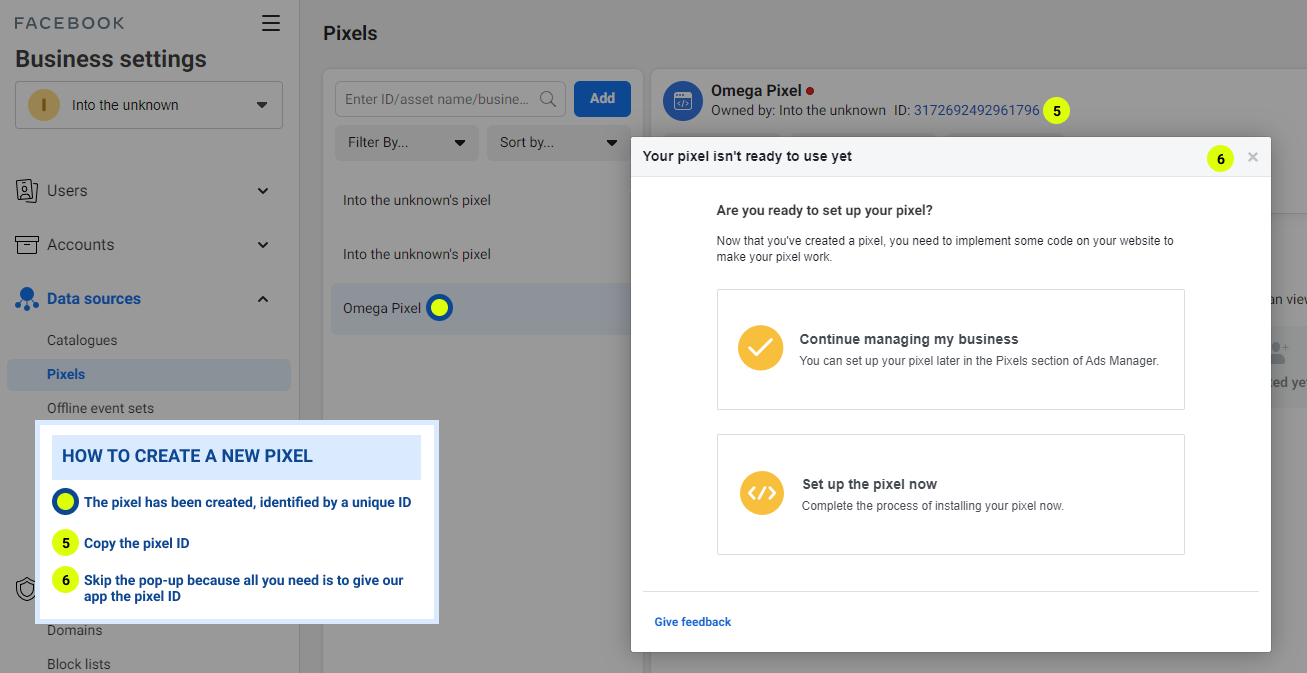Click the Accounts menu label
This screenshot has width=1307, height=673.
tap(80, 244)
